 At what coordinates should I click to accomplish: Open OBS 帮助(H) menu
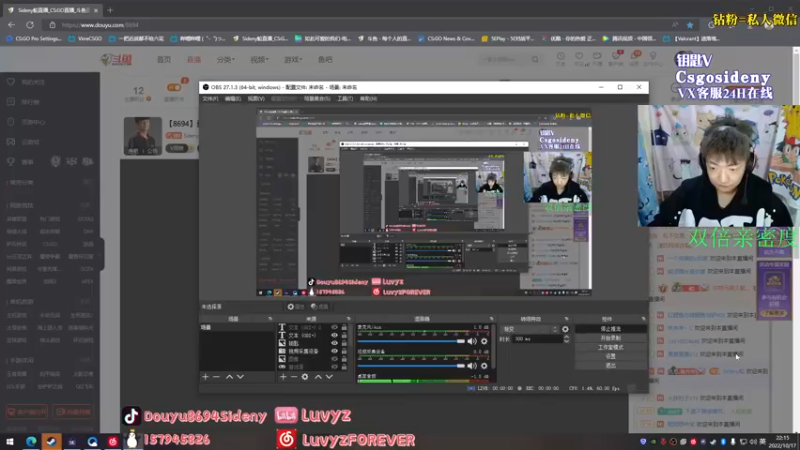pos(368,98)
